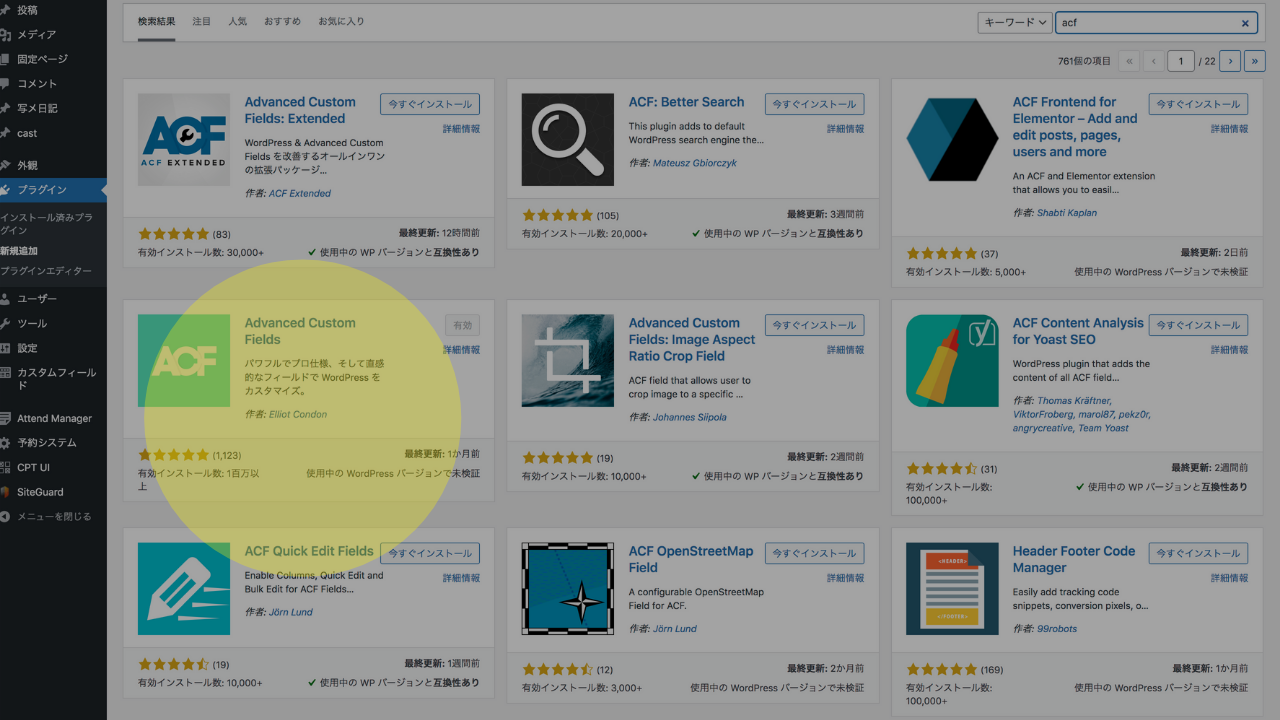The width and height of the screenshot is (1280, 720).
Task: Click the ACF Frontend hexagon logo
Action: [x=952, y=140]
